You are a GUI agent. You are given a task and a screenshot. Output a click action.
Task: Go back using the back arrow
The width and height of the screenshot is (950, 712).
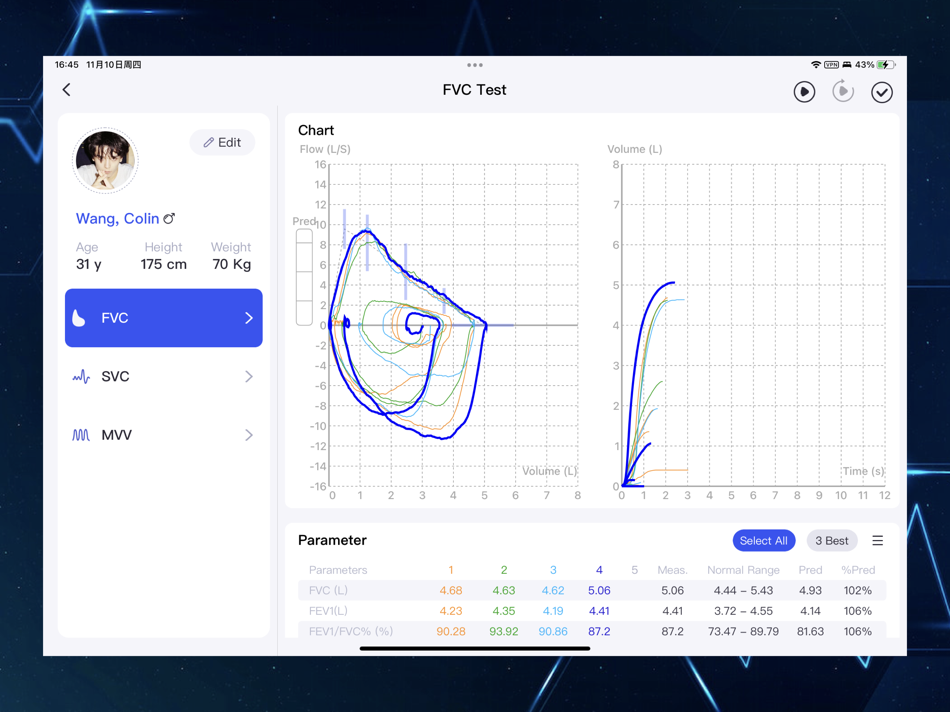tap(67, 90)
